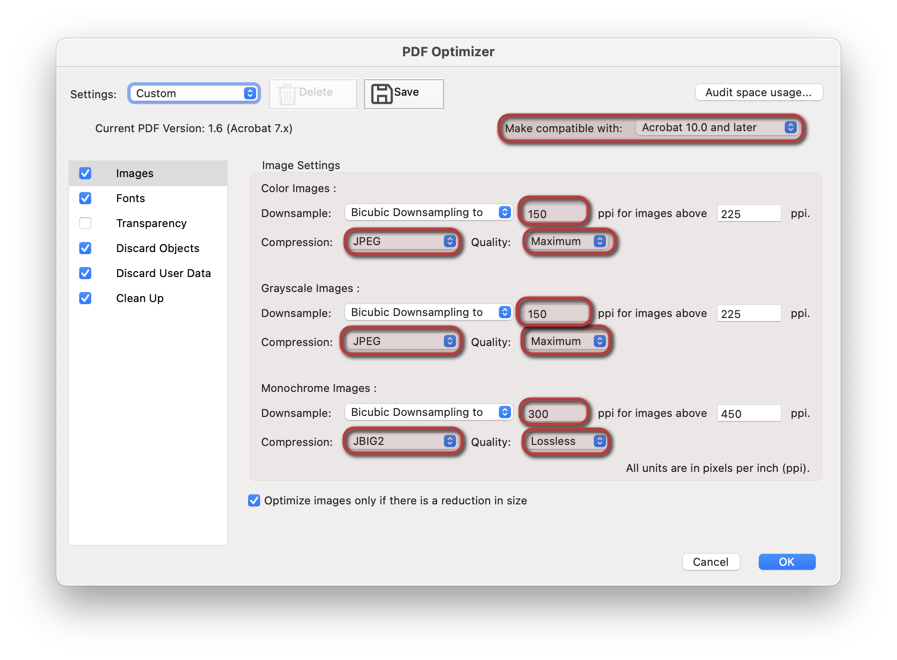The height and width of the screenshot is (660, 897).
Task: Toggle the Discard User Data checkbox
Action: point(85,273)
